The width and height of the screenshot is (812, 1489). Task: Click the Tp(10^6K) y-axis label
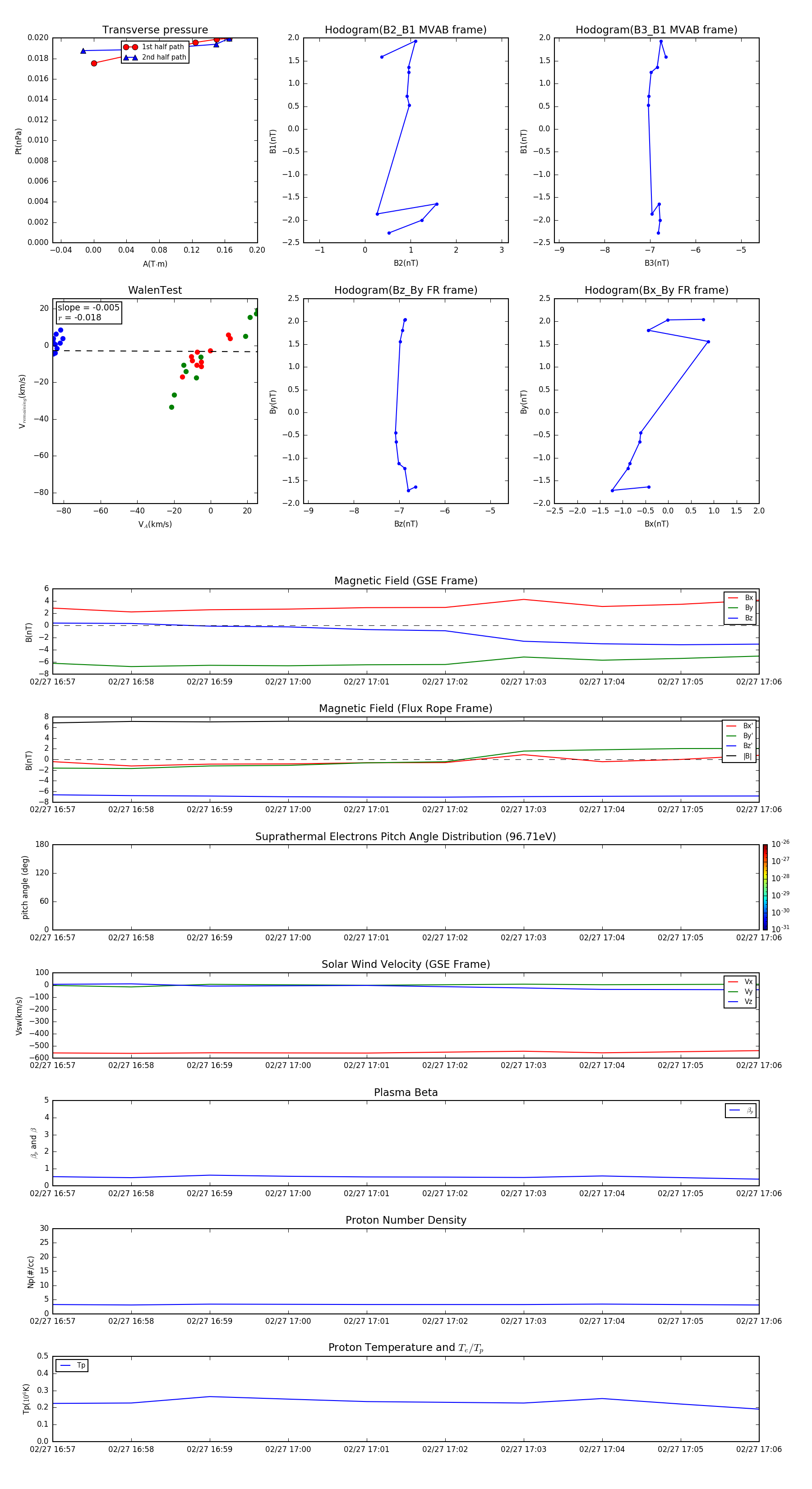coord(26,1399)
